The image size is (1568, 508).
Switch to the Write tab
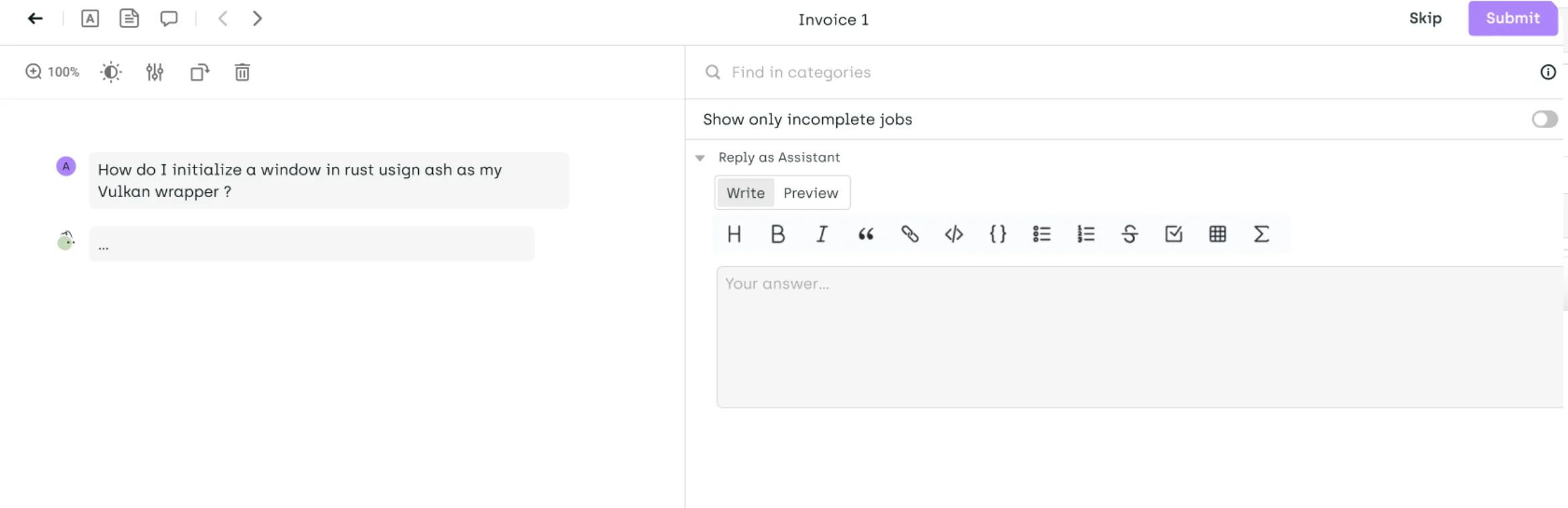pos(745,193)
